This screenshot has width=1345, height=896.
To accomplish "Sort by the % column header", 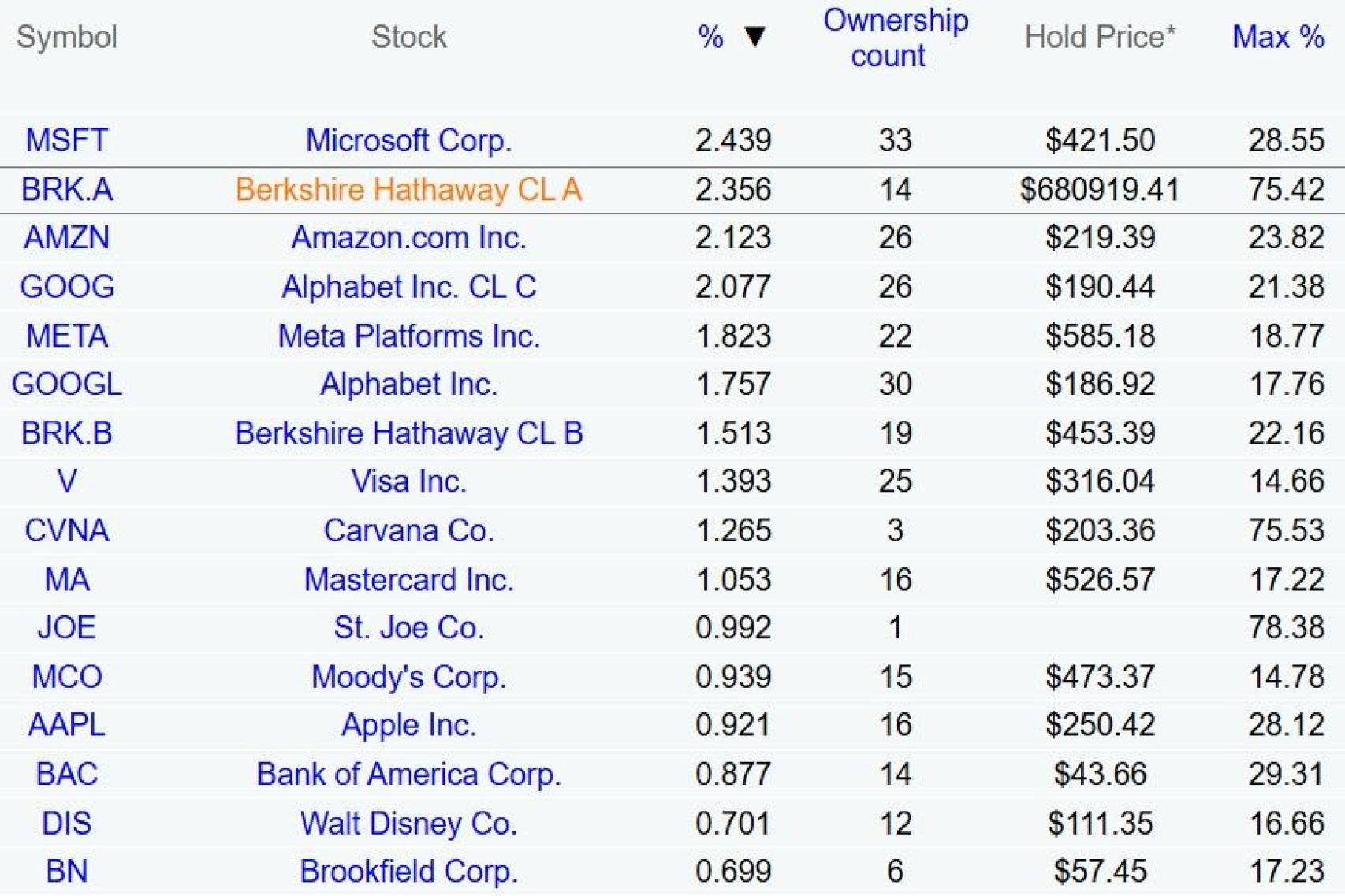I will (x=710, y=37).
